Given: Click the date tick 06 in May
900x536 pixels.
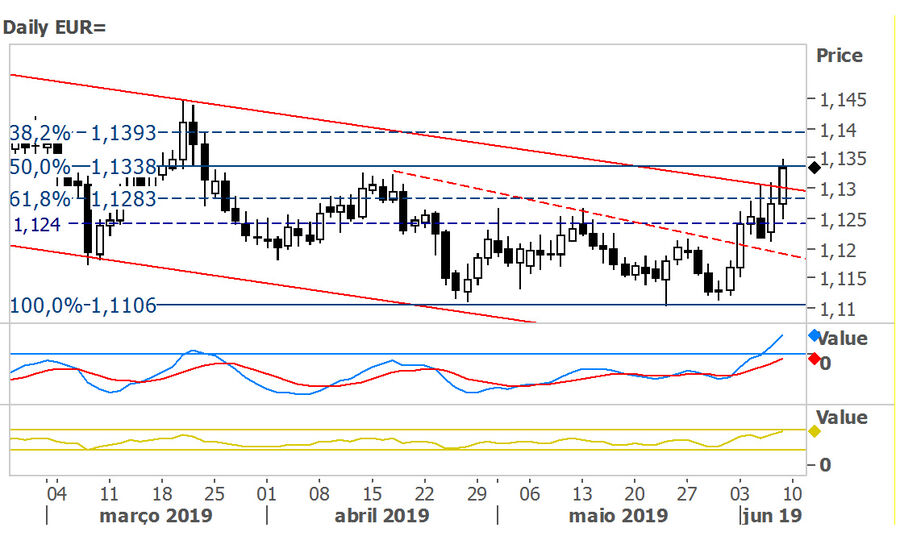Looking at the screenshot, I should coord(529,494).
